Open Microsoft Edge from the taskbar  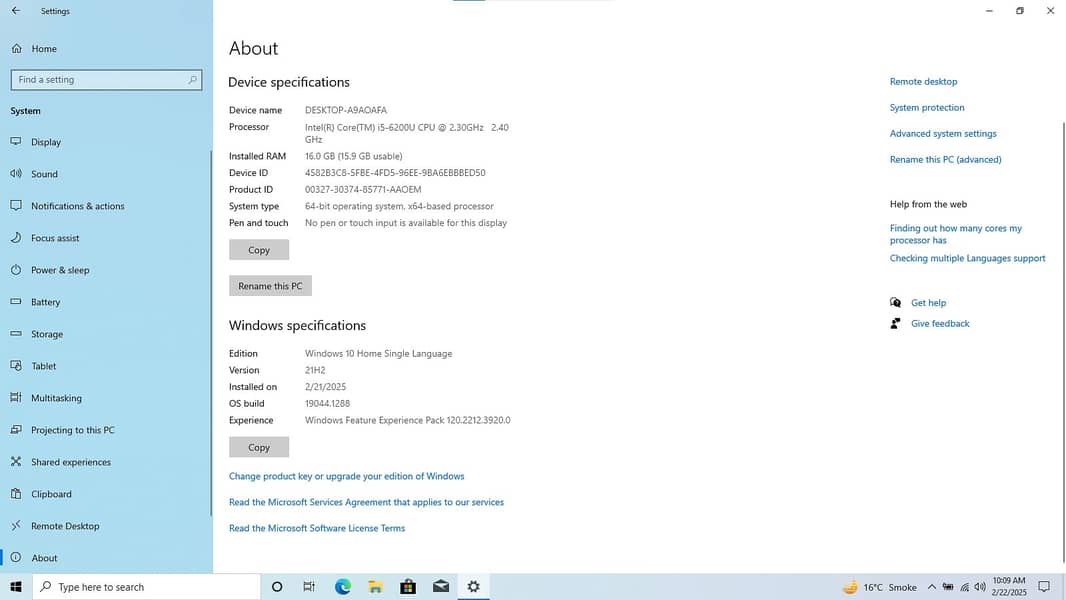[343, 587]
